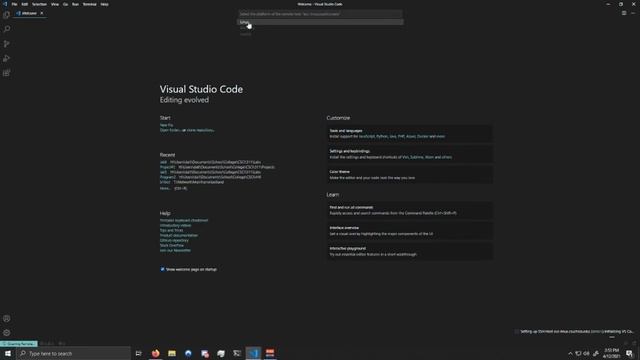Choose macOS in the platform list
The height and width of the screenshot is (360, 640).
pyautogui.click(x=320, y=34)
